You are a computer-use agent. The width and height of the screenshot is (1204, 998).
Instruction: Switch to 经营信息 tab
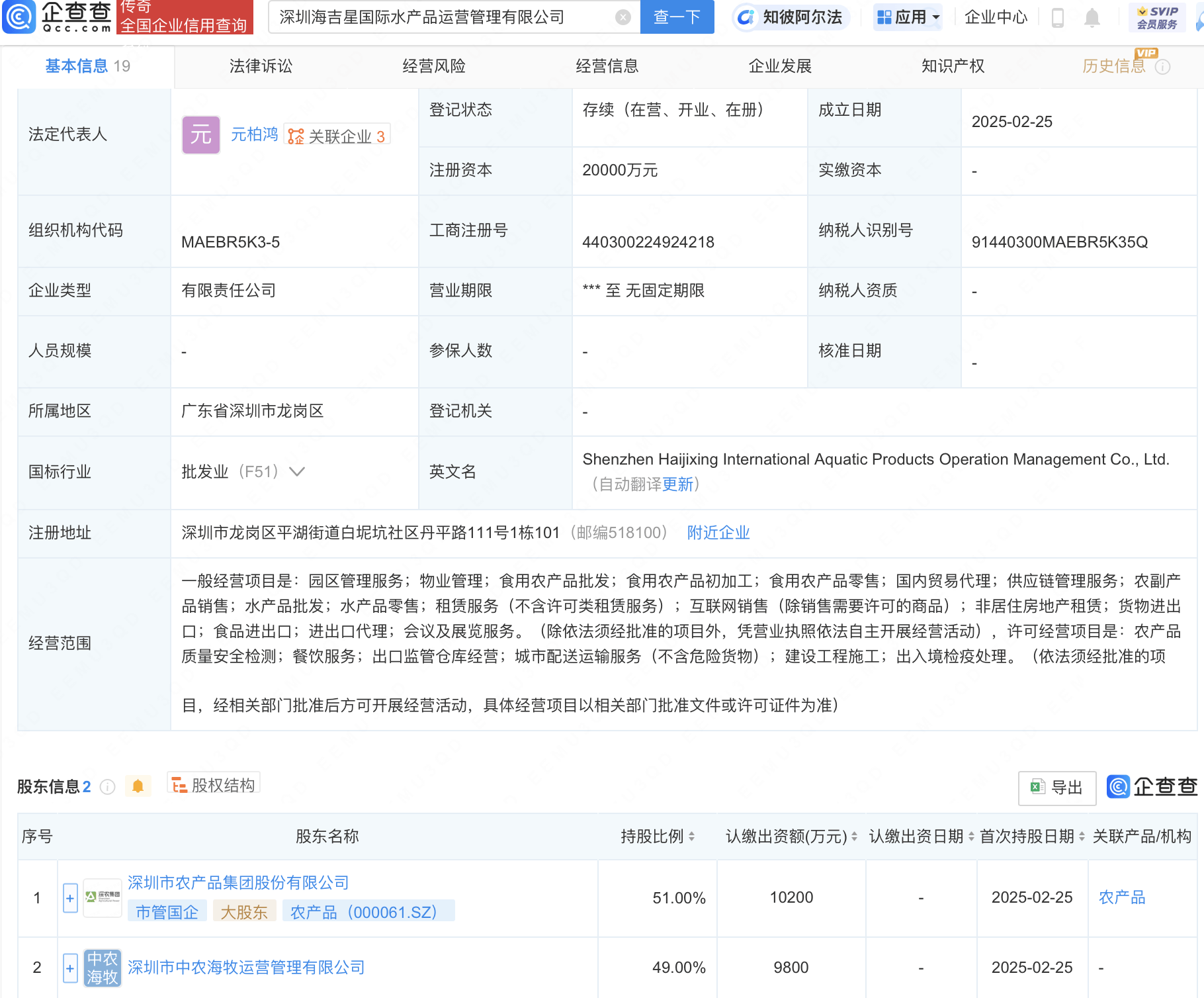[x=607, y=66]
